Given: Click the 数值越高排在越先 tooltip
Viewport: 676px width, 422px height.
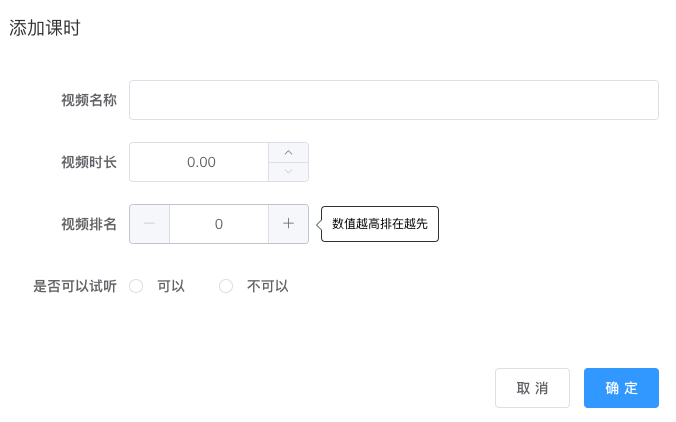Looking at the screenshot, I should [380, 224].
